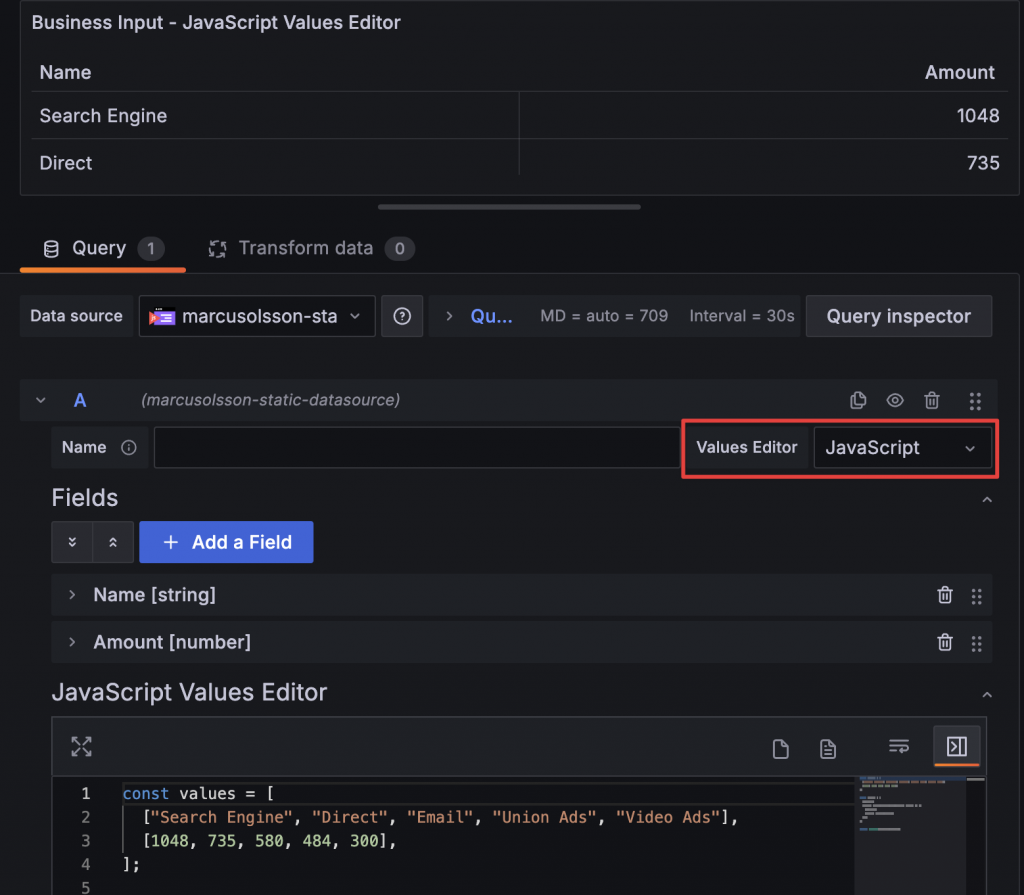This screenshot has height=895, width=1024.
Task: Toggle the minimap in code editor
Action: 957,746
